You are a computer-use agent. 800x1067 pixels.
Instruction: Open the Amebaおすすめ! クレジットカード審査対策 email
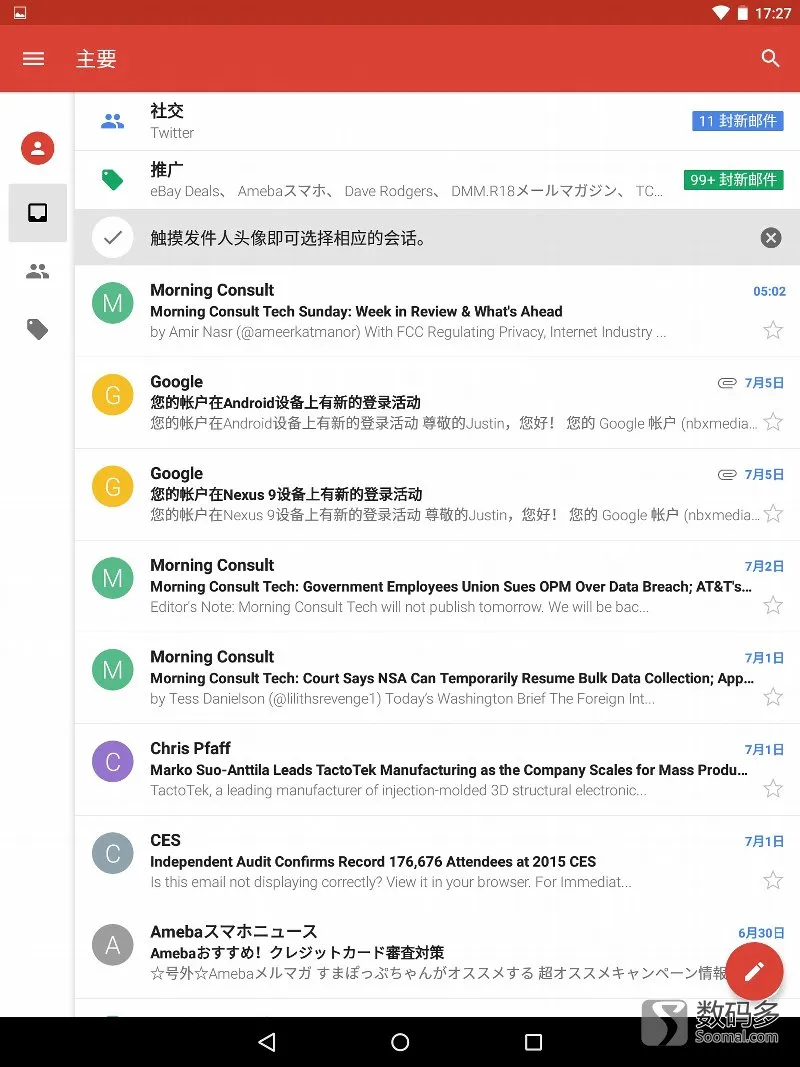[x=437, y=953]
